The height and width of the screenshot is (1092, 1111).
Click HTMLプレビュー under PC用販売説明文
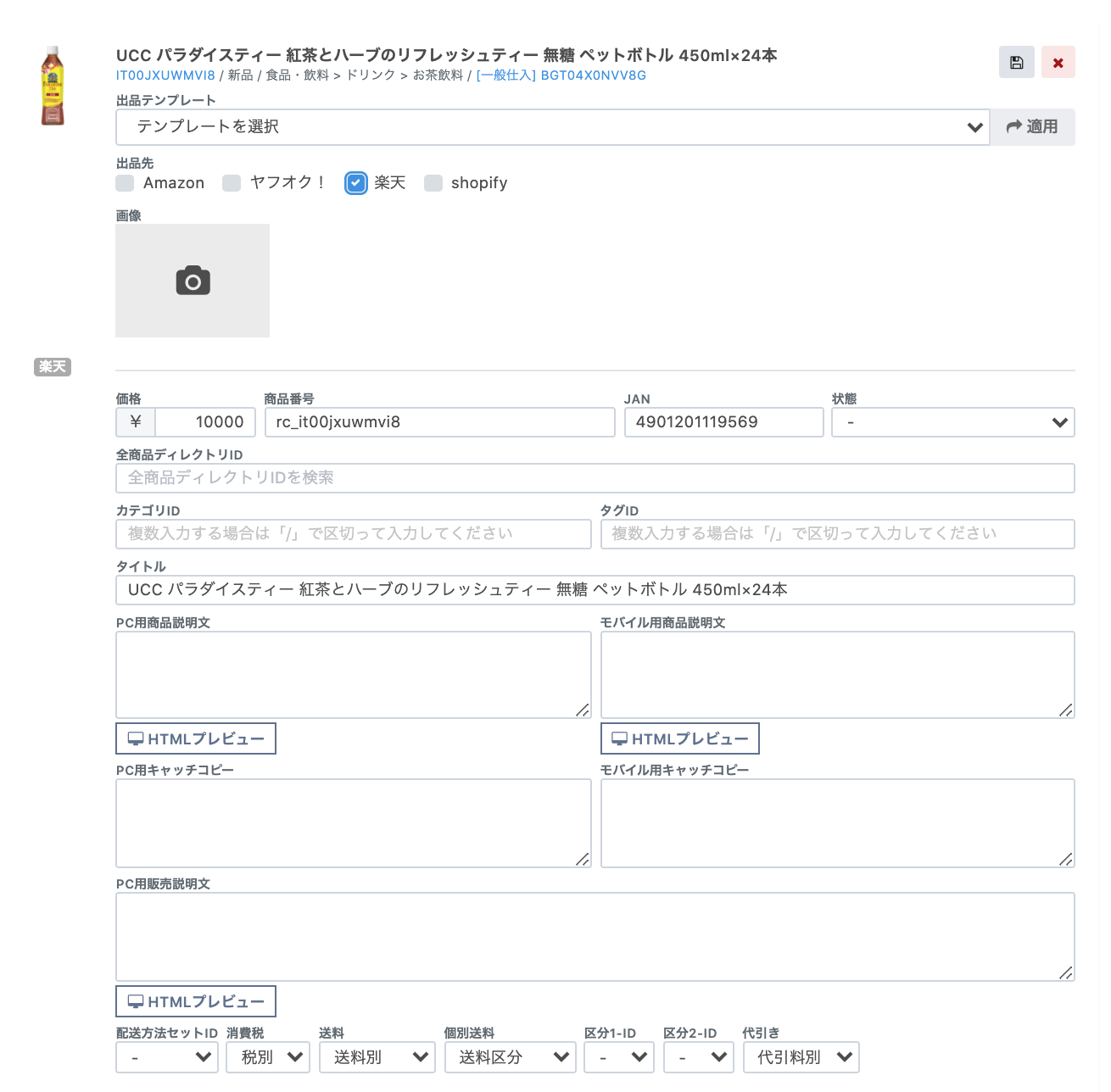coord(196,1001)
